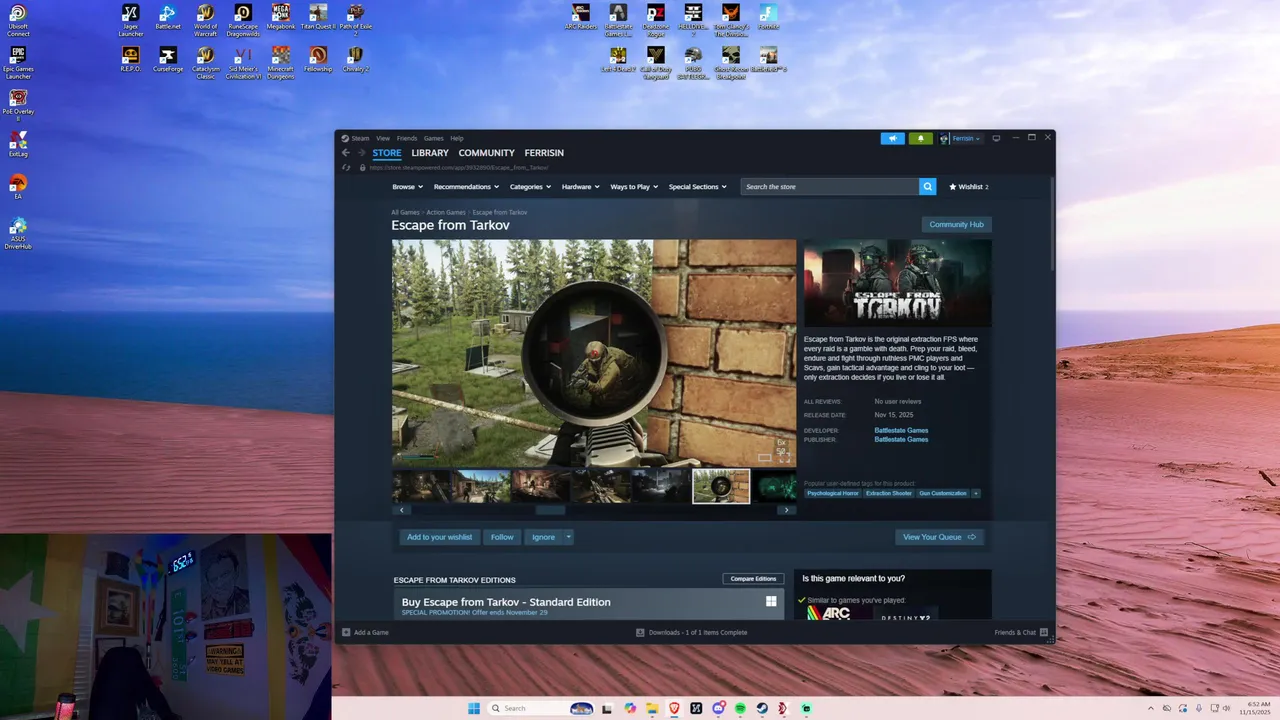Screen dimensions: 1280x720
Task: Open the Categories dropdown
Action: tap(530, 187)
